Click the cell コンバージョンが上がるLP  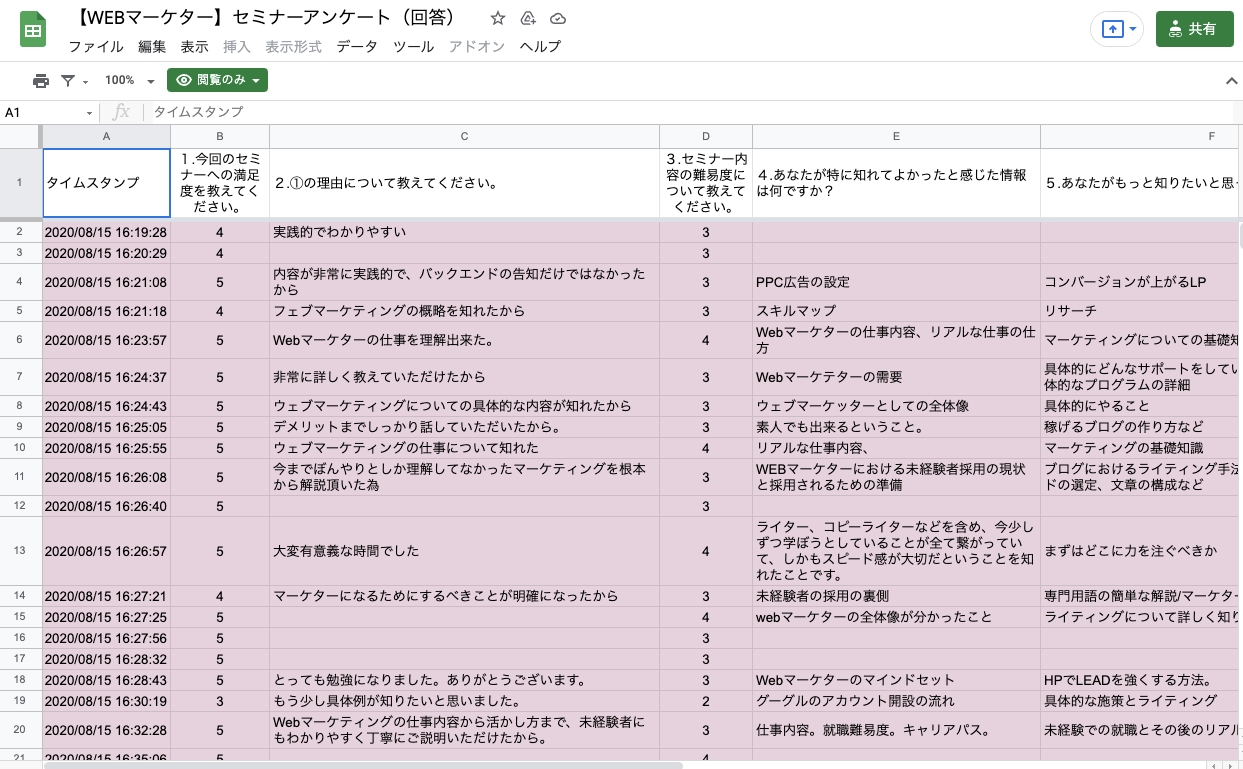(1140, 282)
